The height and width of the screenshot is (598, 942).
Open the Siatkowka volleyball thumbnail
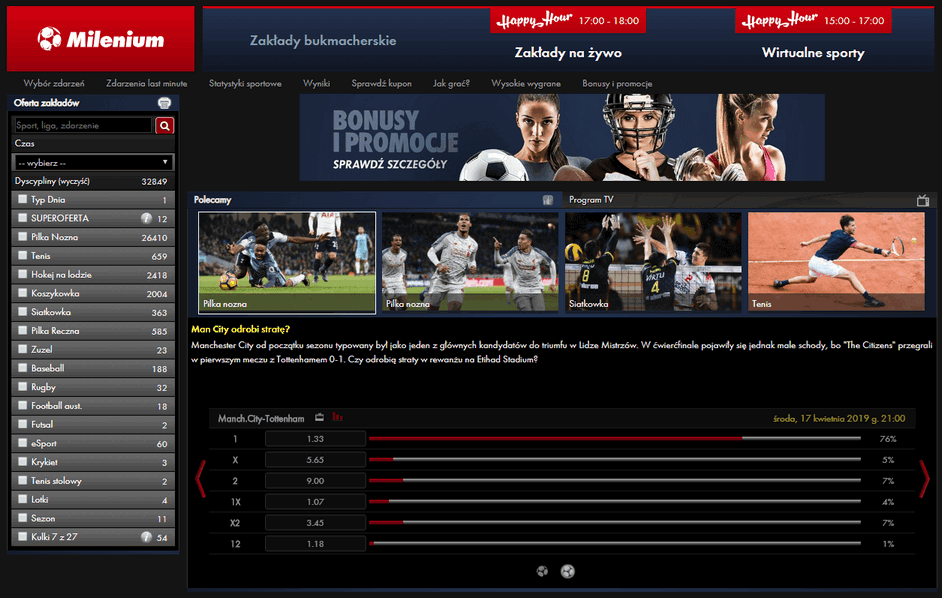pyautogui.click(x=653, y=261)
